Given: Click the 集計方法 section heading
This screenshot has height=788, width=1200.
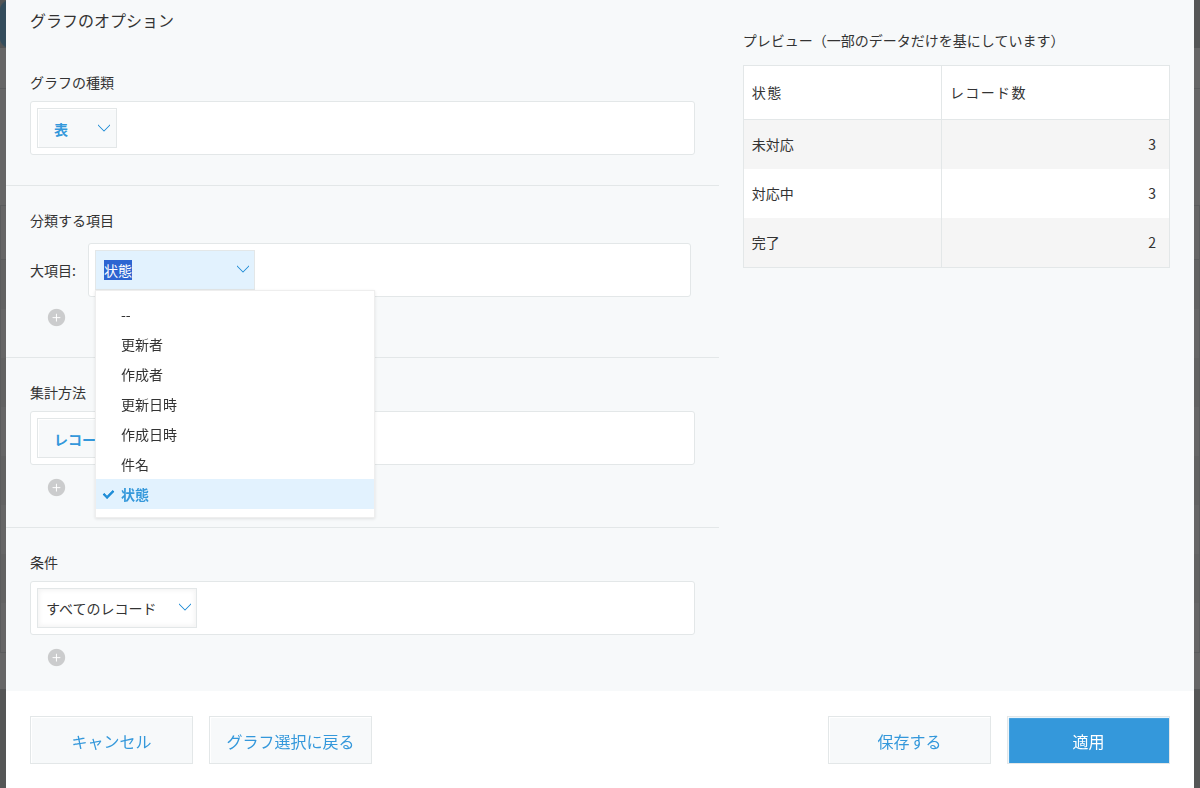Looking at the screenshot, I should click(58, 393).
